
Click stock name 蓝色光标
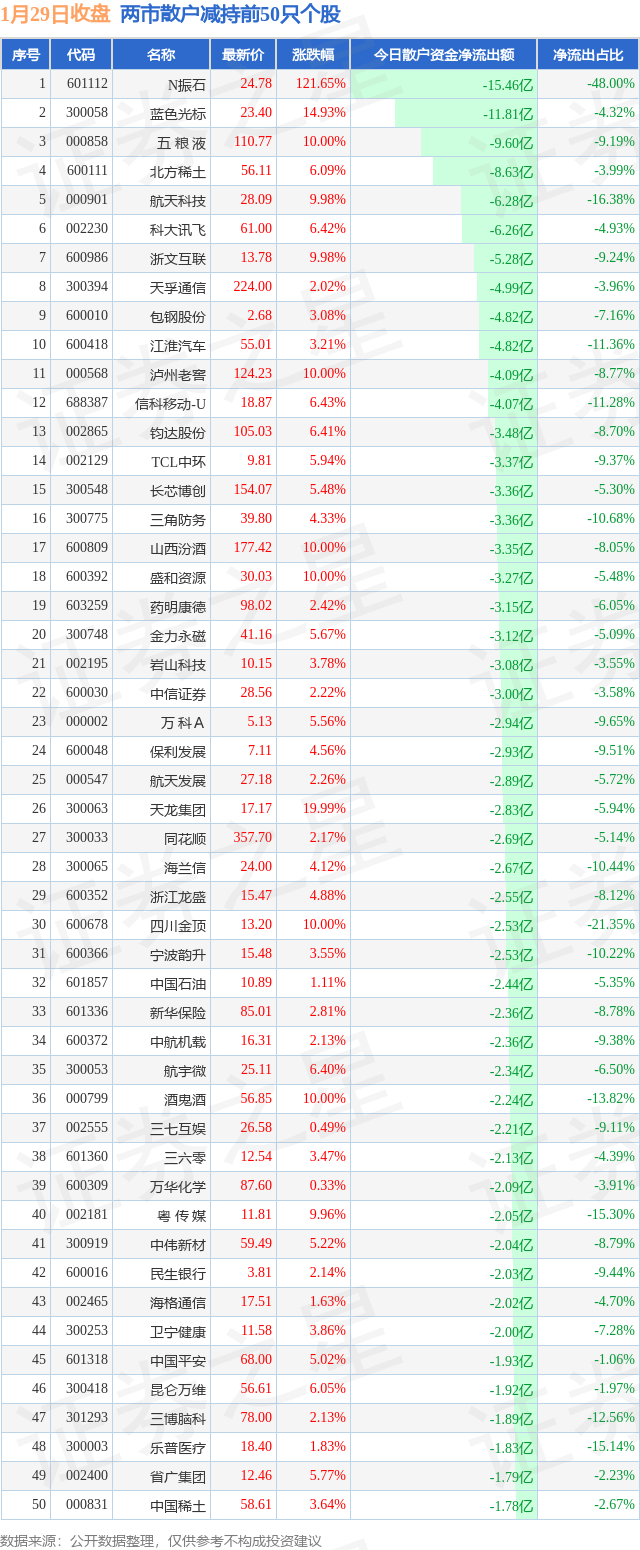pyautogui.click(x=178, y=113)
